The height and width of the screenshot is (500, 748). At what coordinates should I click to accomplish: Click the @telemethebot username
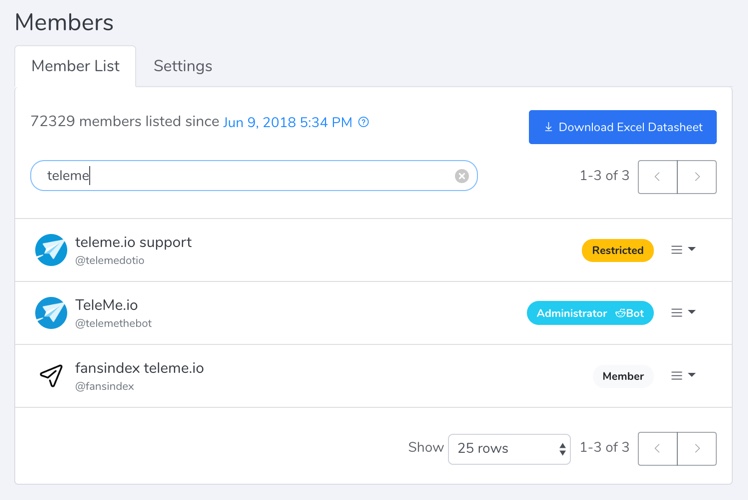(114, 323)
